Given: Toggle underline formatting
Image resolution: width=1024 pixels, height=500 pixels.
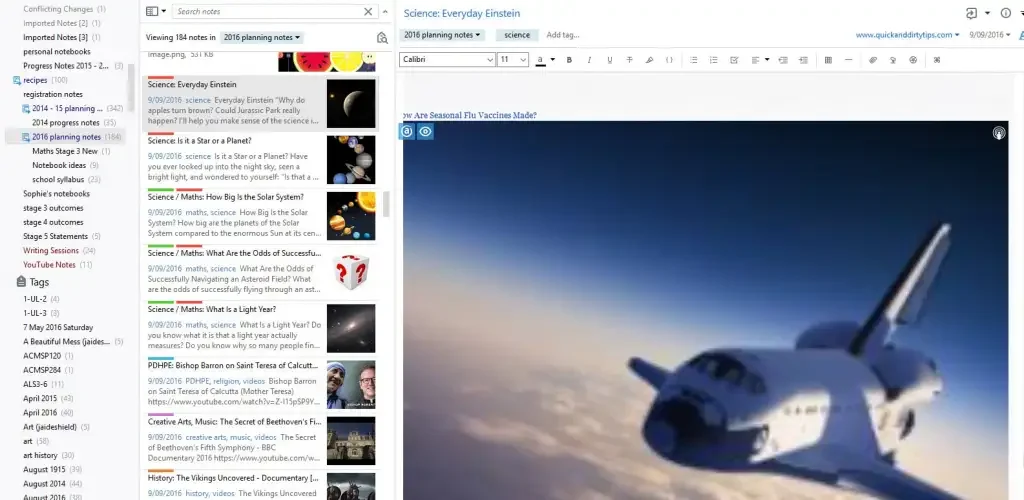Looking at the screenshot, I should click(x=609, y=60).
